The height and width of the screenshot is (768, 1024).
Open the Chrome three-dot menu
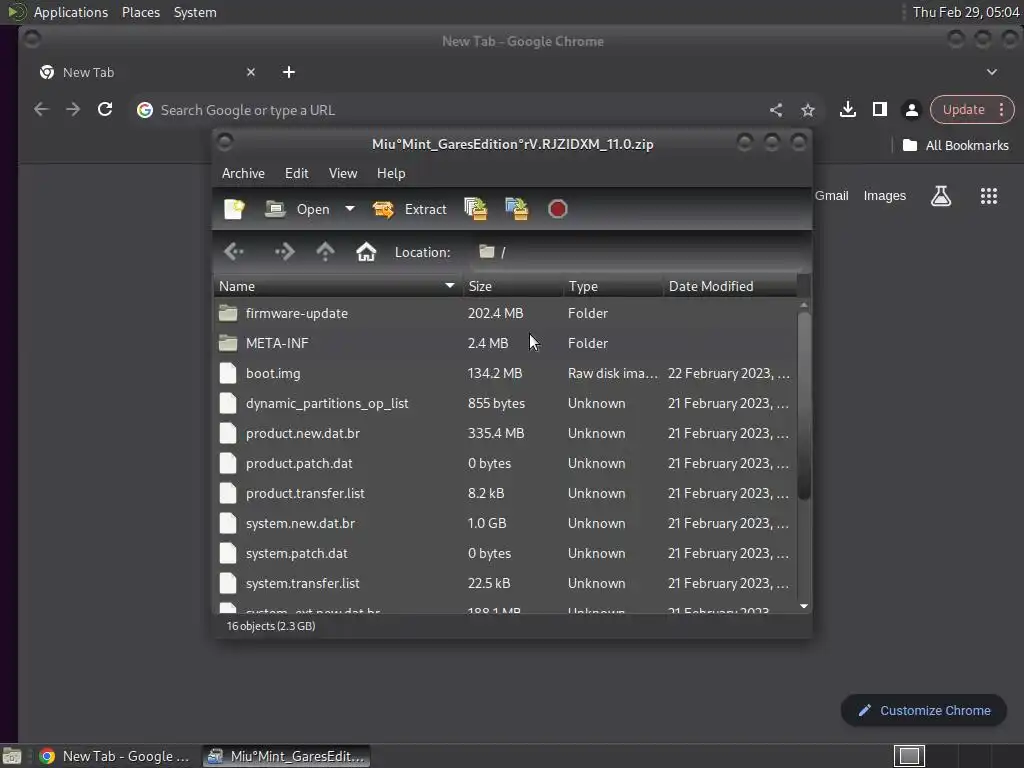(x=1002, y=110)
